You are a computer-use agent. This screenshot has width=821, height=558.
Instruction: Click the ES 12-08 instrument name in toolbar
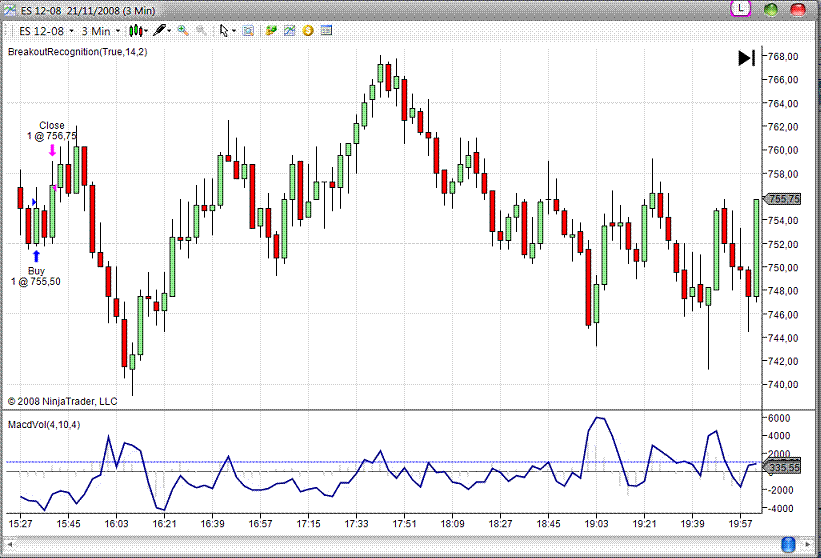(x=41, y=31)
